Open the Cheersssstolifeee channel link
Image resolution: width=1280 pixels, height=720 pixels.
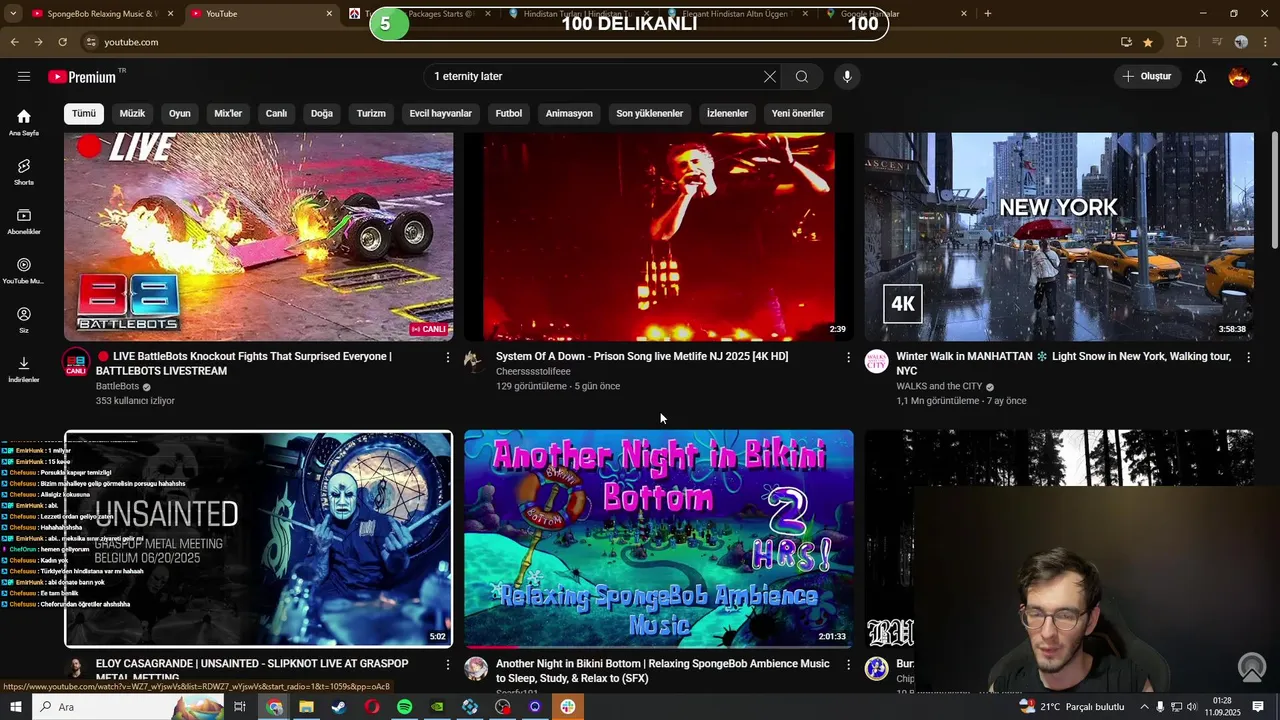click(533, 372)
